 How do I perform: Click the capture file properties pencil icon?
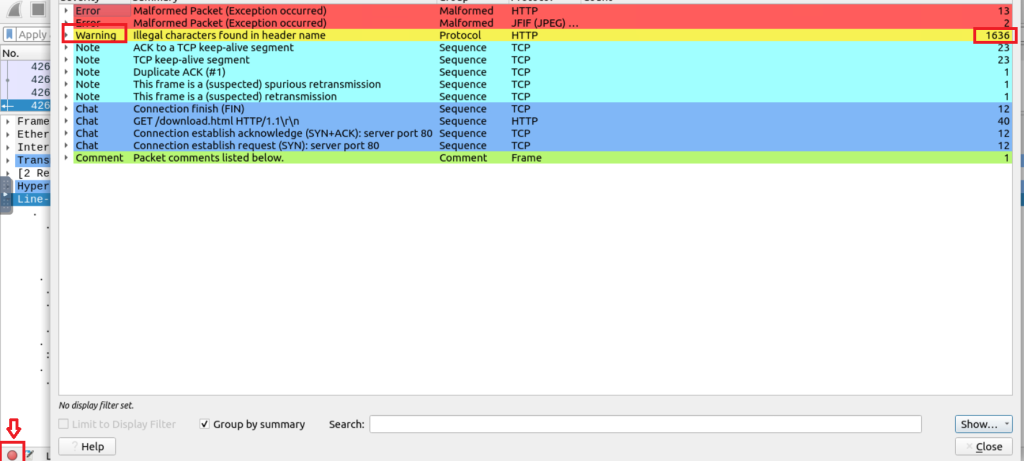(x=30, y=455)
